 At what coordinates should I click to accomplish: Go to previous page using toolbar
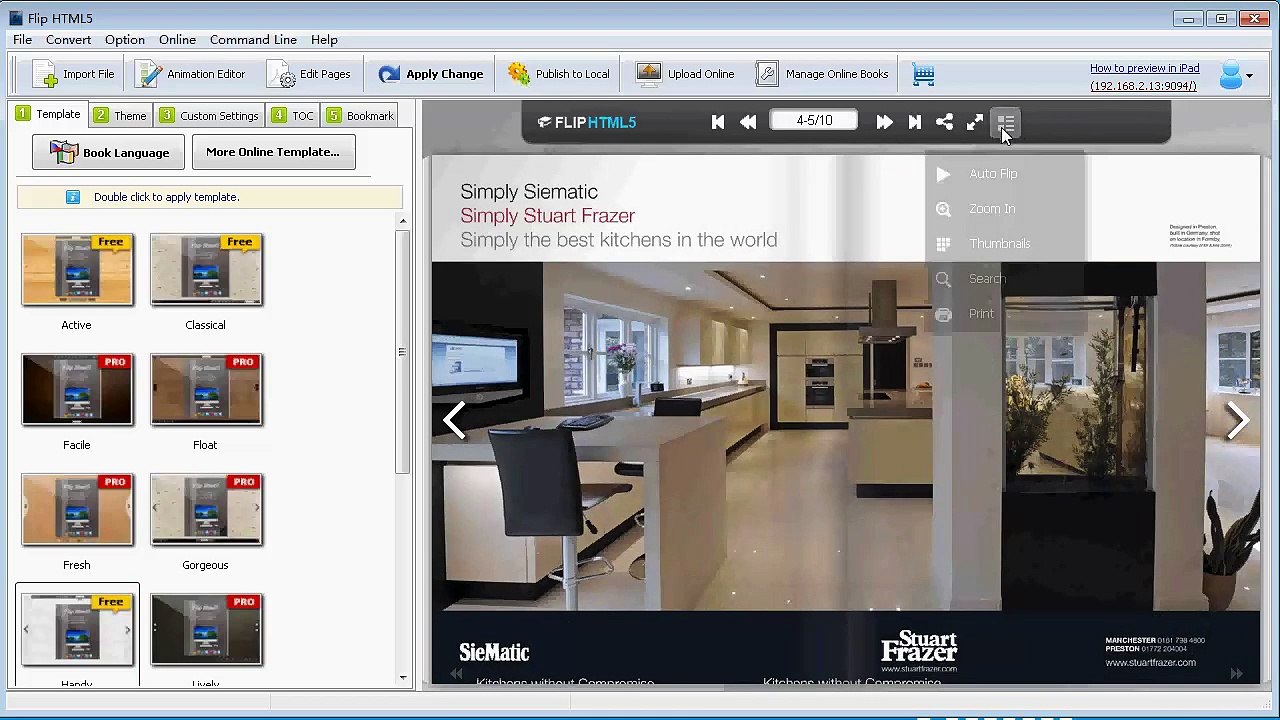point(748,122)
